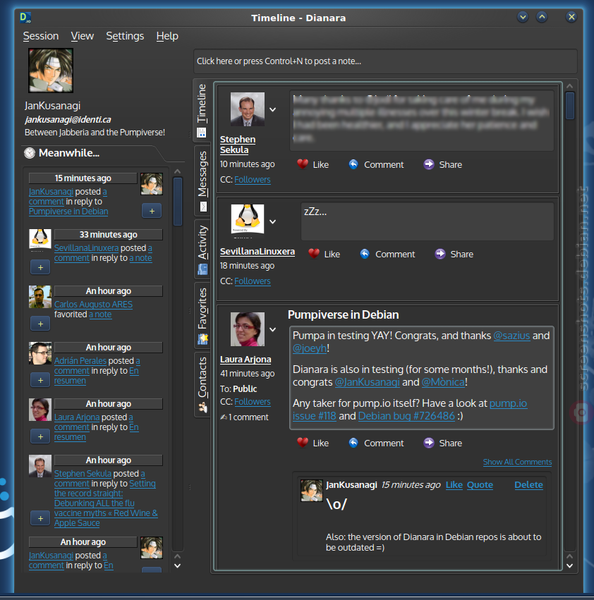Open the plus button of the 33 minutes ago item
This screenshot has height=600, width=594.
coord(40,267)
